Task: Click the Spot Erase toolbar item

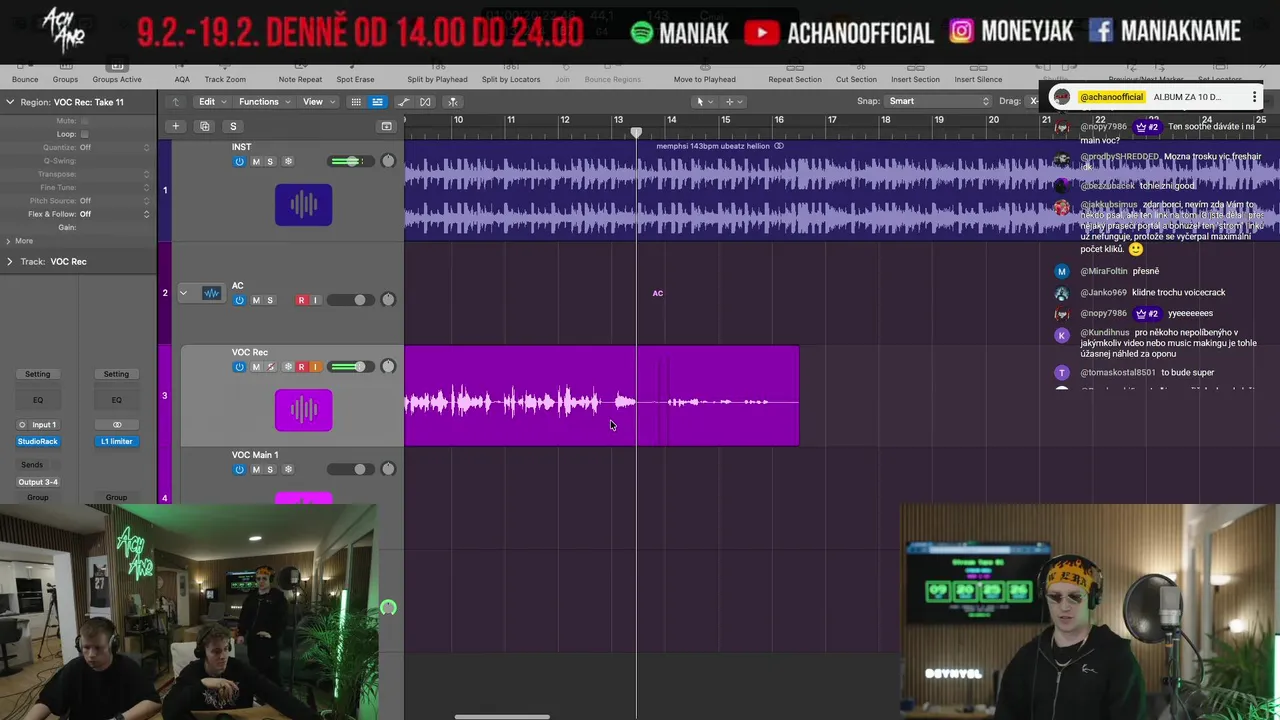Action: click(x=355, y=79)
